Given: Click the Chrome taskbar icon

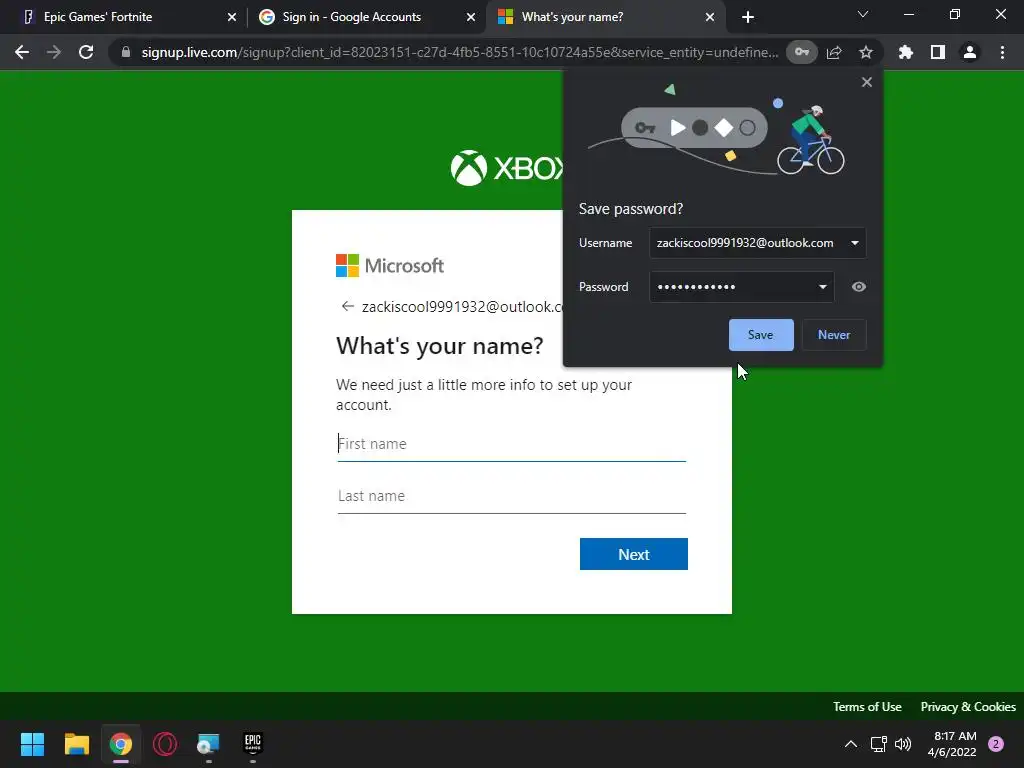Looking at the screenshot, I should click(121, 744).
